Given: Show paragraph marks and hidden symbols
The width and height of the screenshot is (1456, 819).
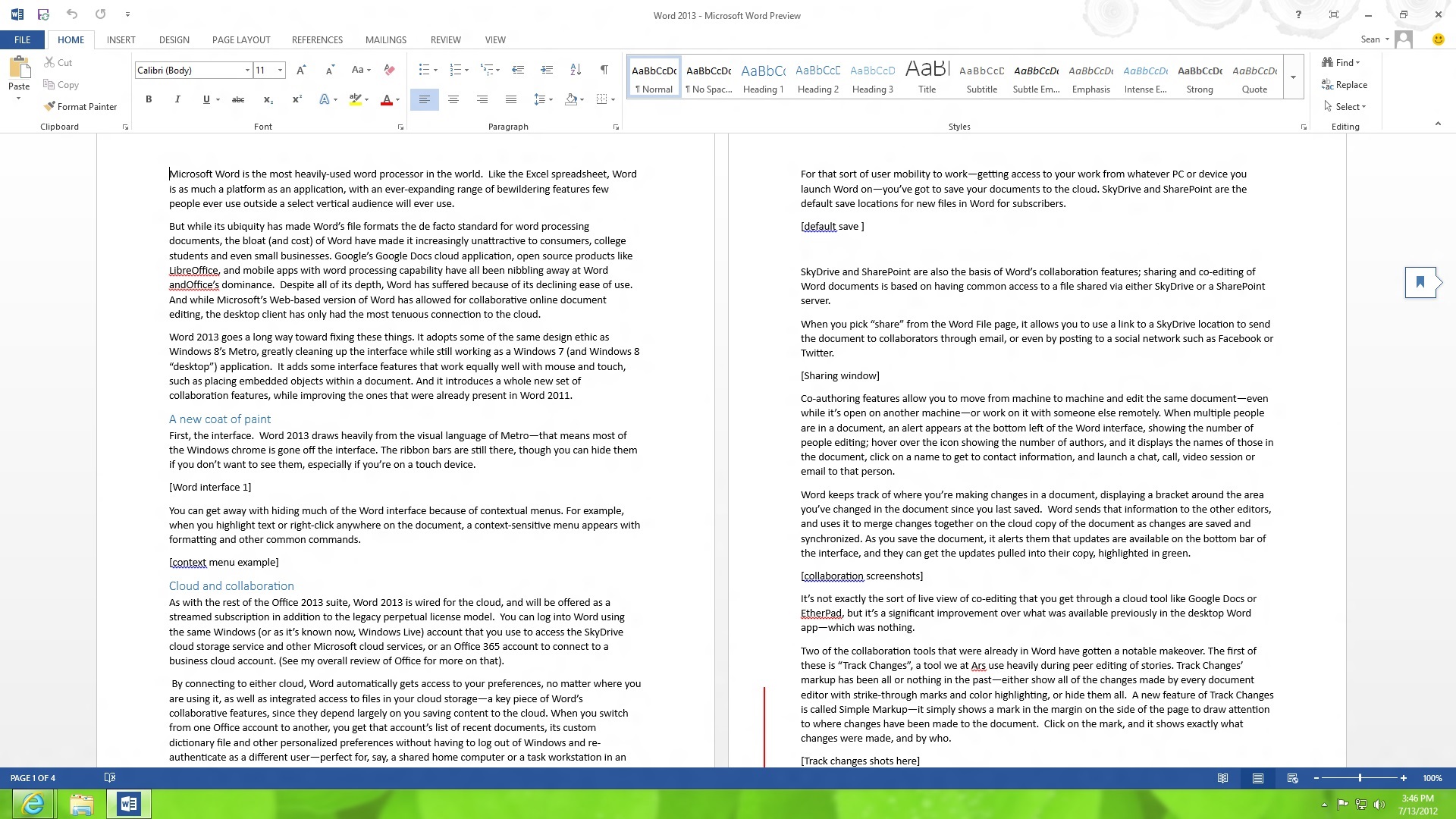Looking at the screenshot, I should (604, 70).
